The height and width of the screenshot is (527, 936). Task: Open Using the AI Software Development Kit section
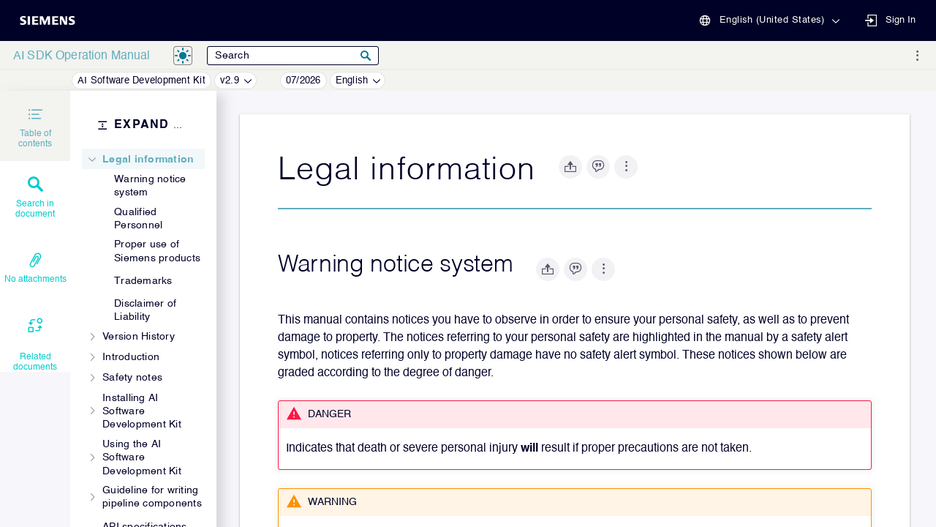coord(141,457)
